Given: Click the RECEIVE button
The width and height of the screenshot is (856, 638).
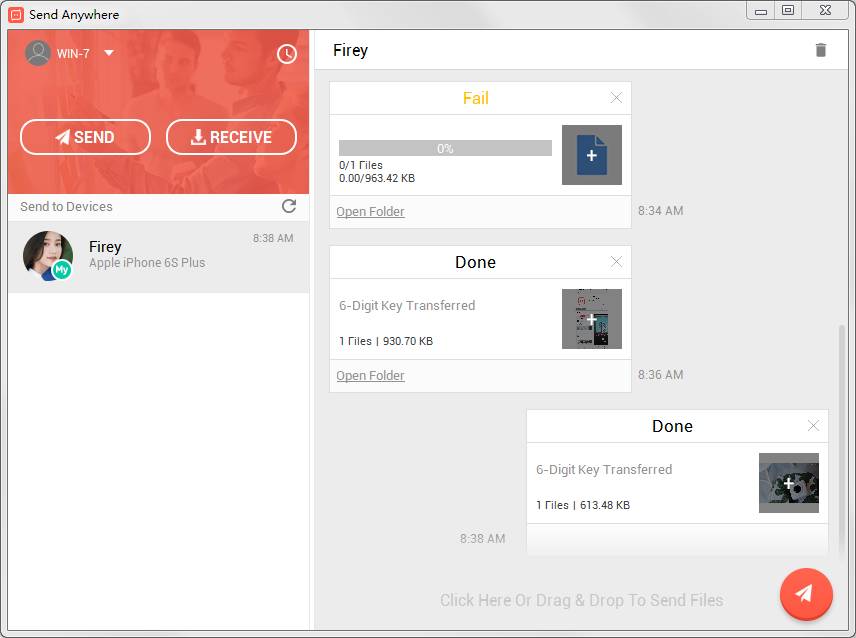Looking at the screenshot, I should coord(231,137).
